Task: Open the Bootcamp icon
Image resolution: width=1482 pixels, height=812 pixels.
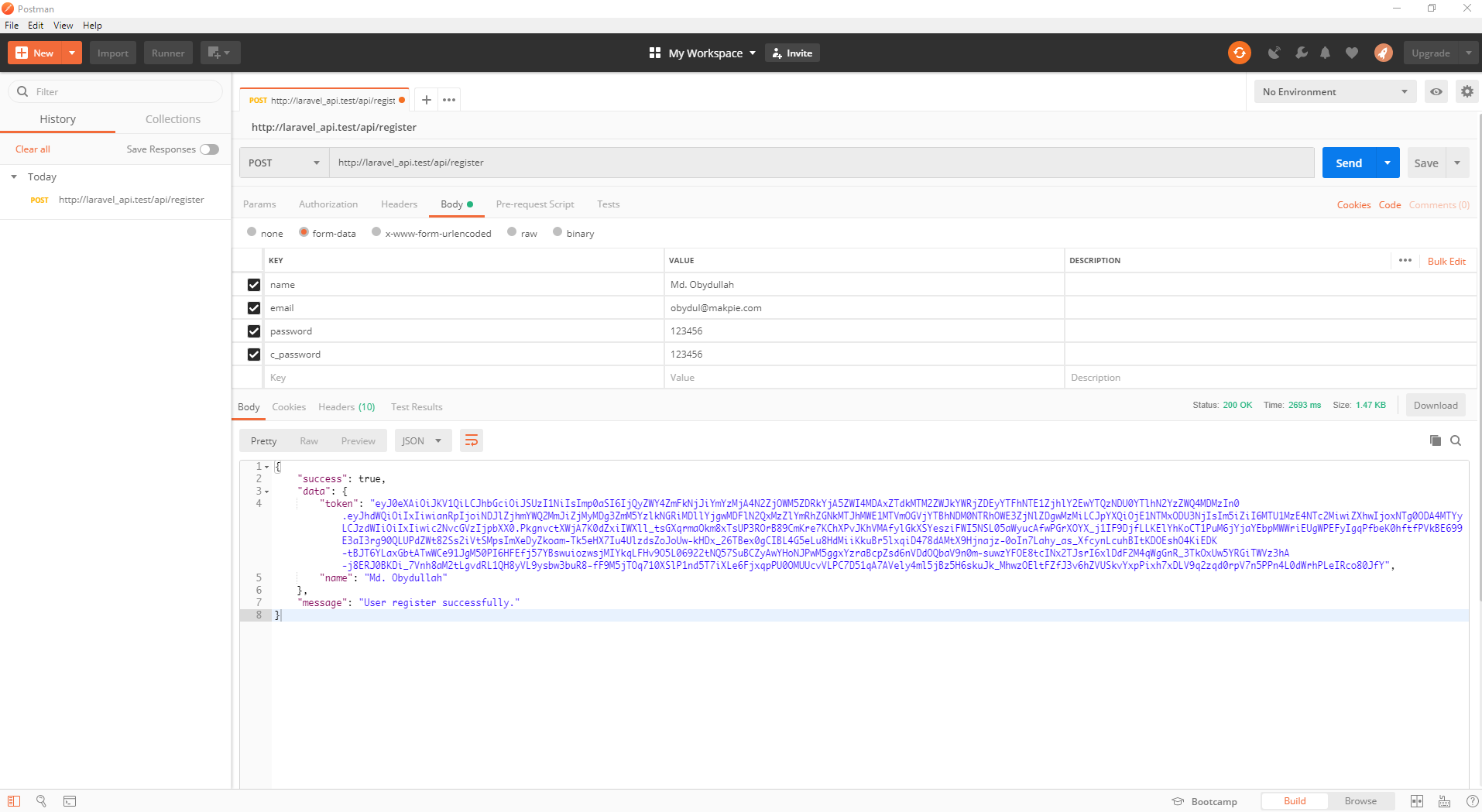Action: coord(1178,801)
